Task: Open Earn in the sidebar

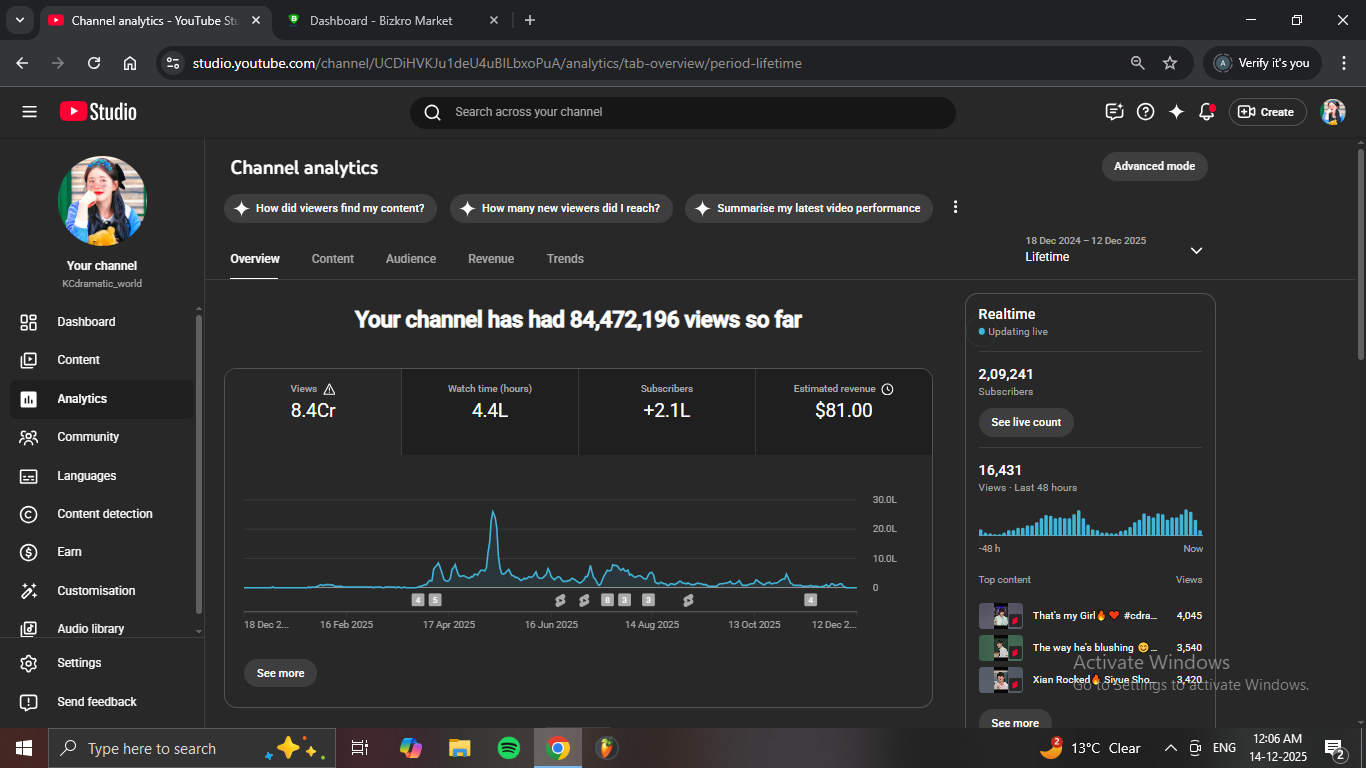Action: 69,552
